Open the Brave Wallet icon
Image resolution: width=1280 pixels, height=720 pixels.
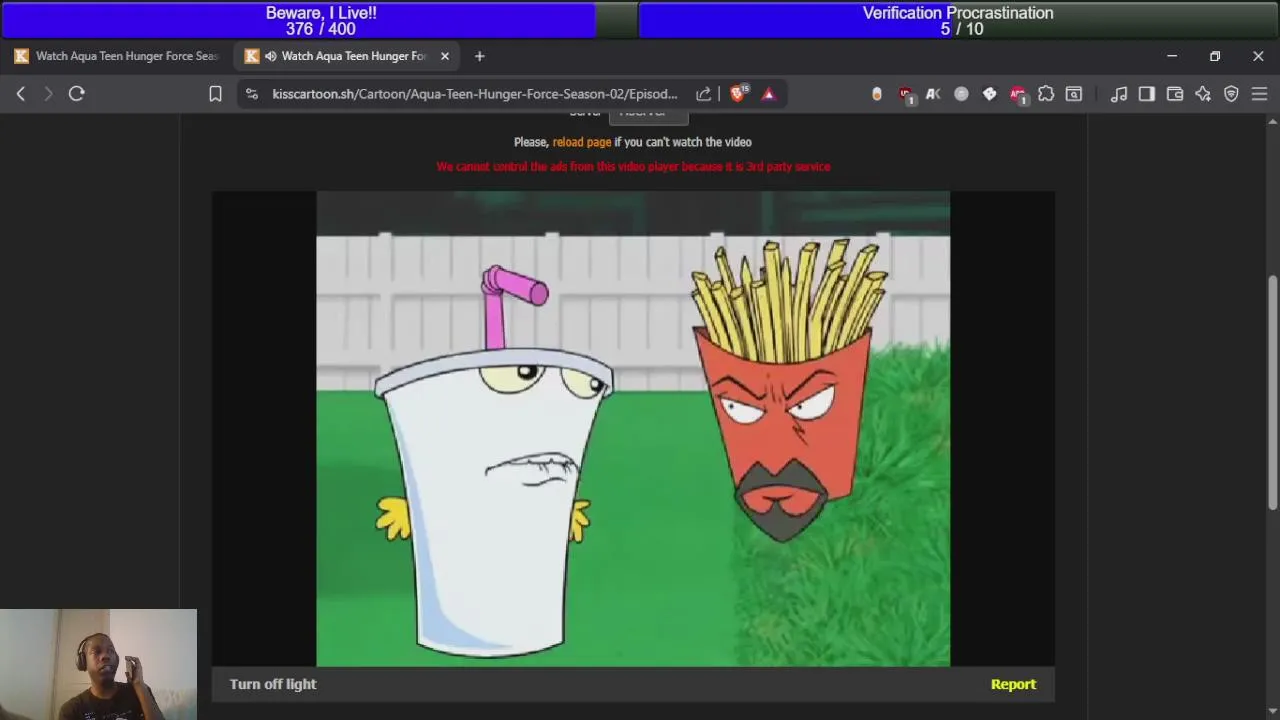click(1175, 94)
